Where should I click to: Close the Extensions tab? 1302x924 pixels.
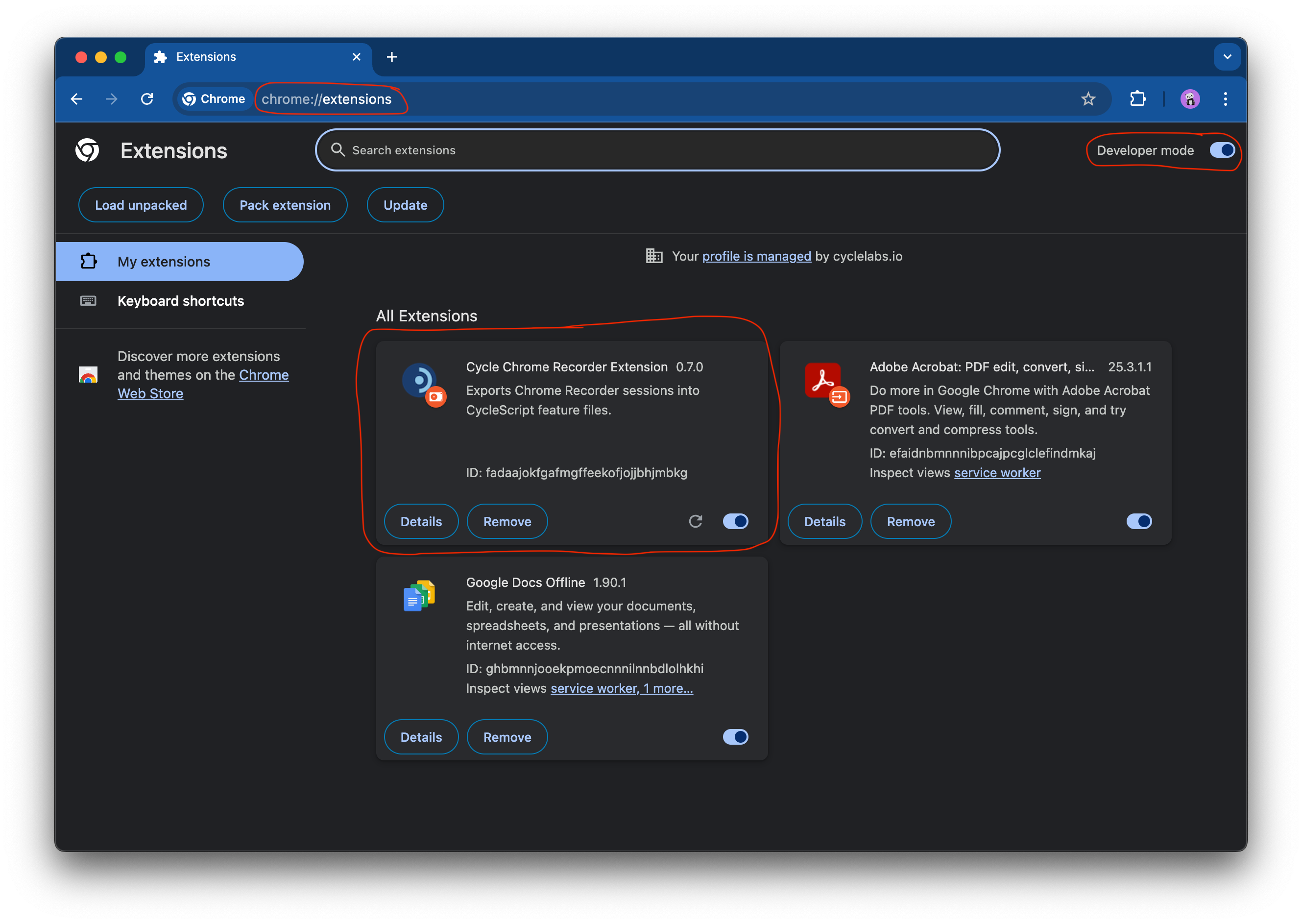[356, 57]
